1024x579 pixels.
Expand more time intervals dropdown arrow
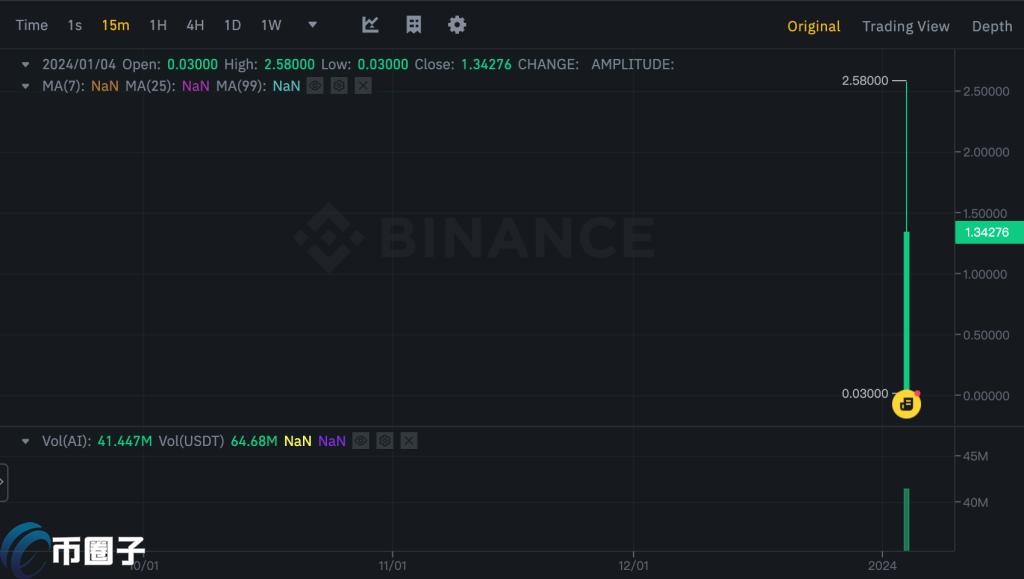coord(312,25)
